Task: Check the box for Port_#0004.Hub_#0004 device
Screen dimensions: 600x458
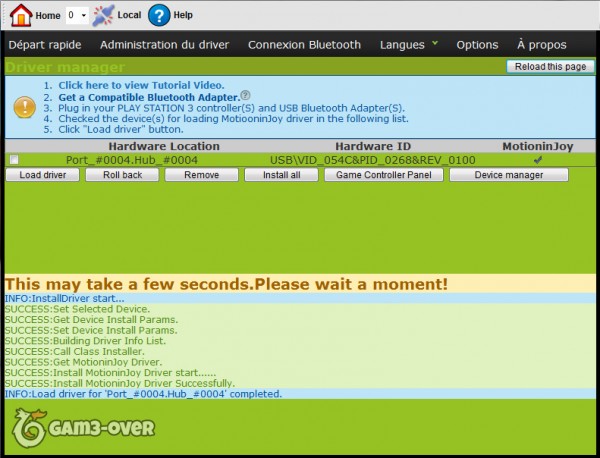Action: [x=14, y=160]
